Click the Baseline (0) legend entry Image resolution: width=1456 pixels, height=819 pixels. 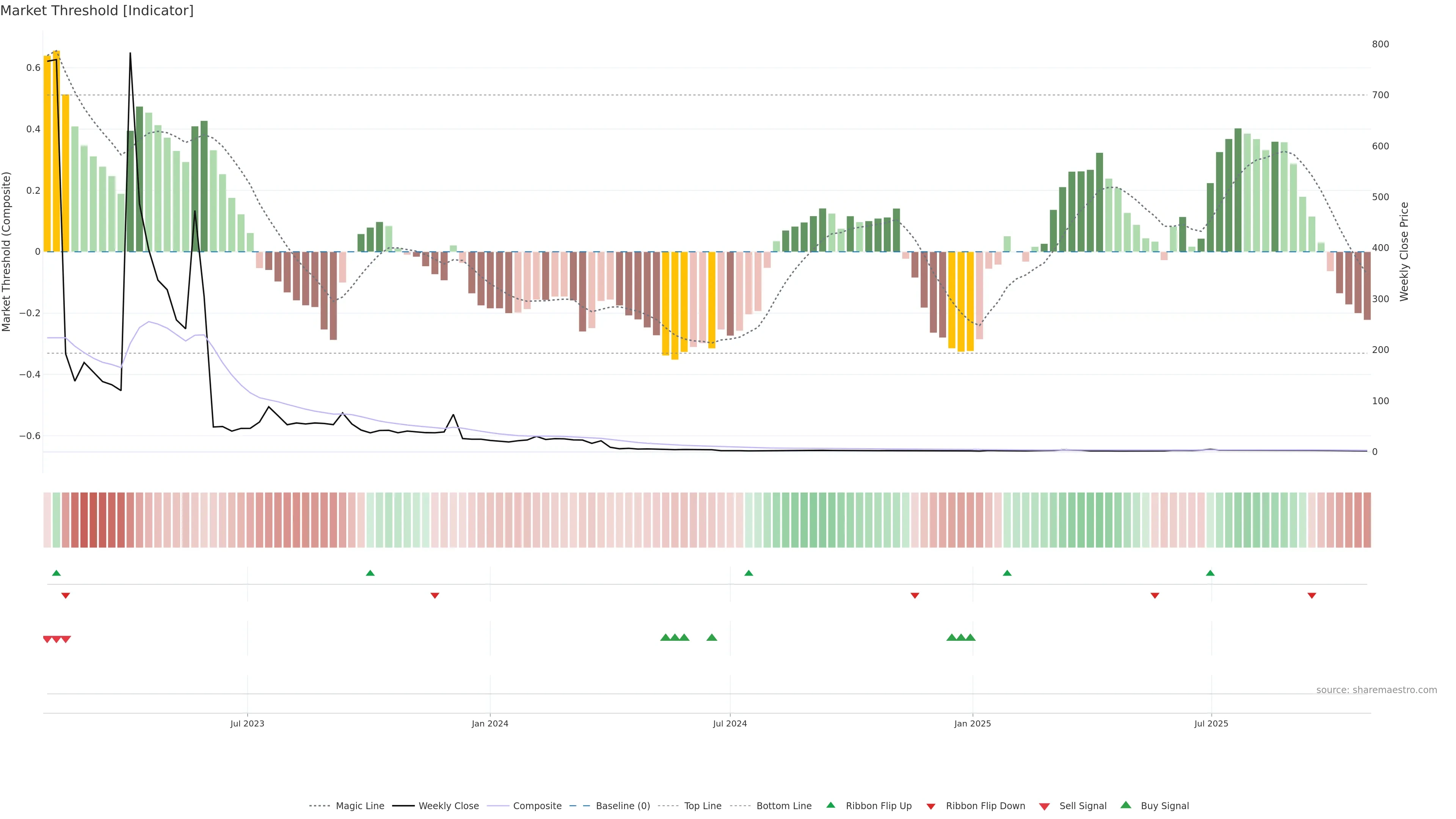(622, 806)
